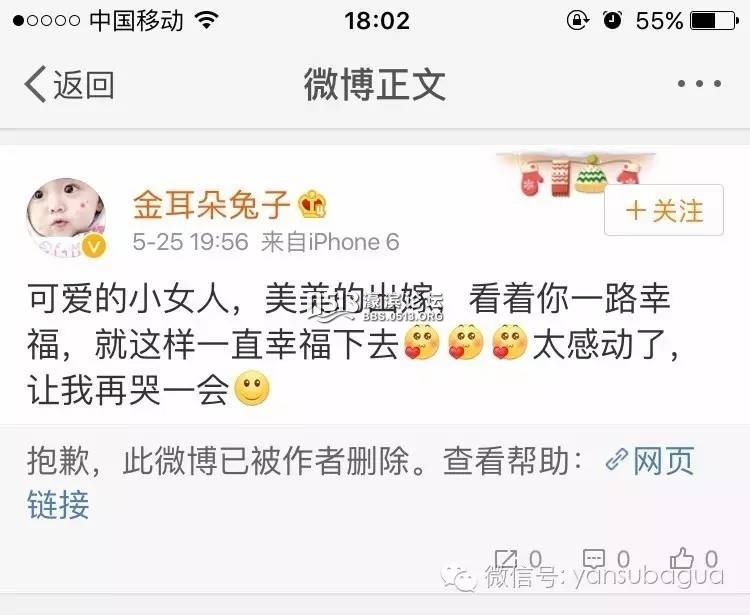This screenshot has height=615, width=750.
Task: Tap the crown membership badge icon
Action: coord(312,204)
